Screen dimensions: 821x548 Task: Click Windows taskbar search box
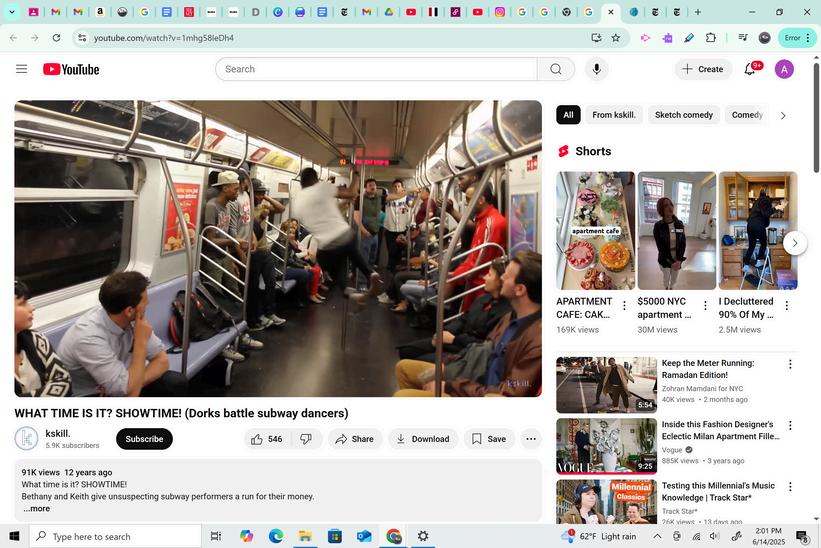point(115,536)
